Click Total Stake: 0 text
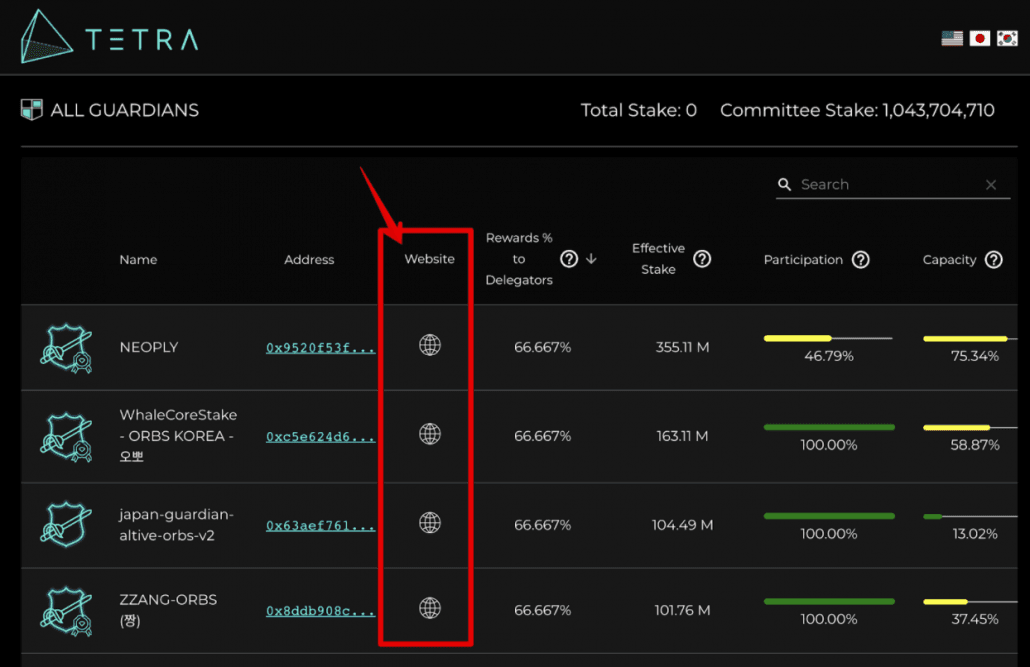1030x667 pixels. [x=638, y=110]
